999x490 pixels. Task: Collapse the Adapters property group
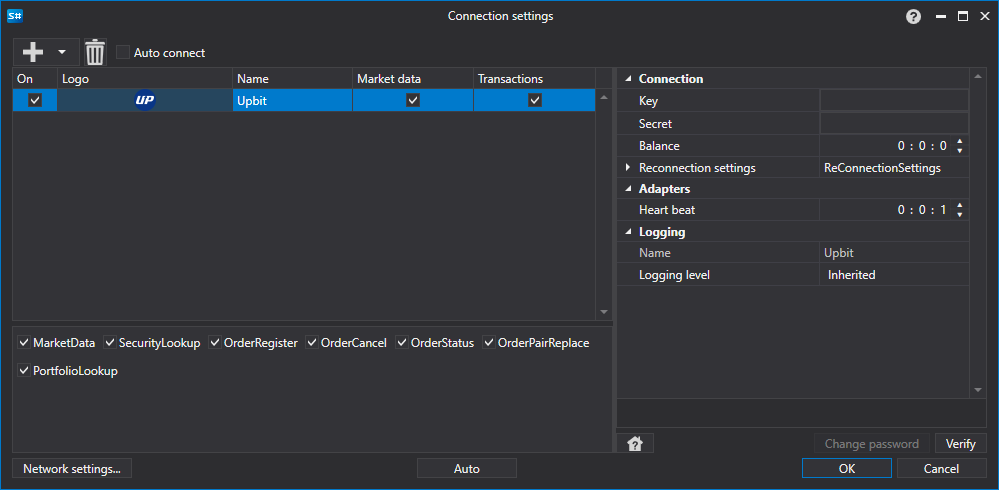[628, 189]
